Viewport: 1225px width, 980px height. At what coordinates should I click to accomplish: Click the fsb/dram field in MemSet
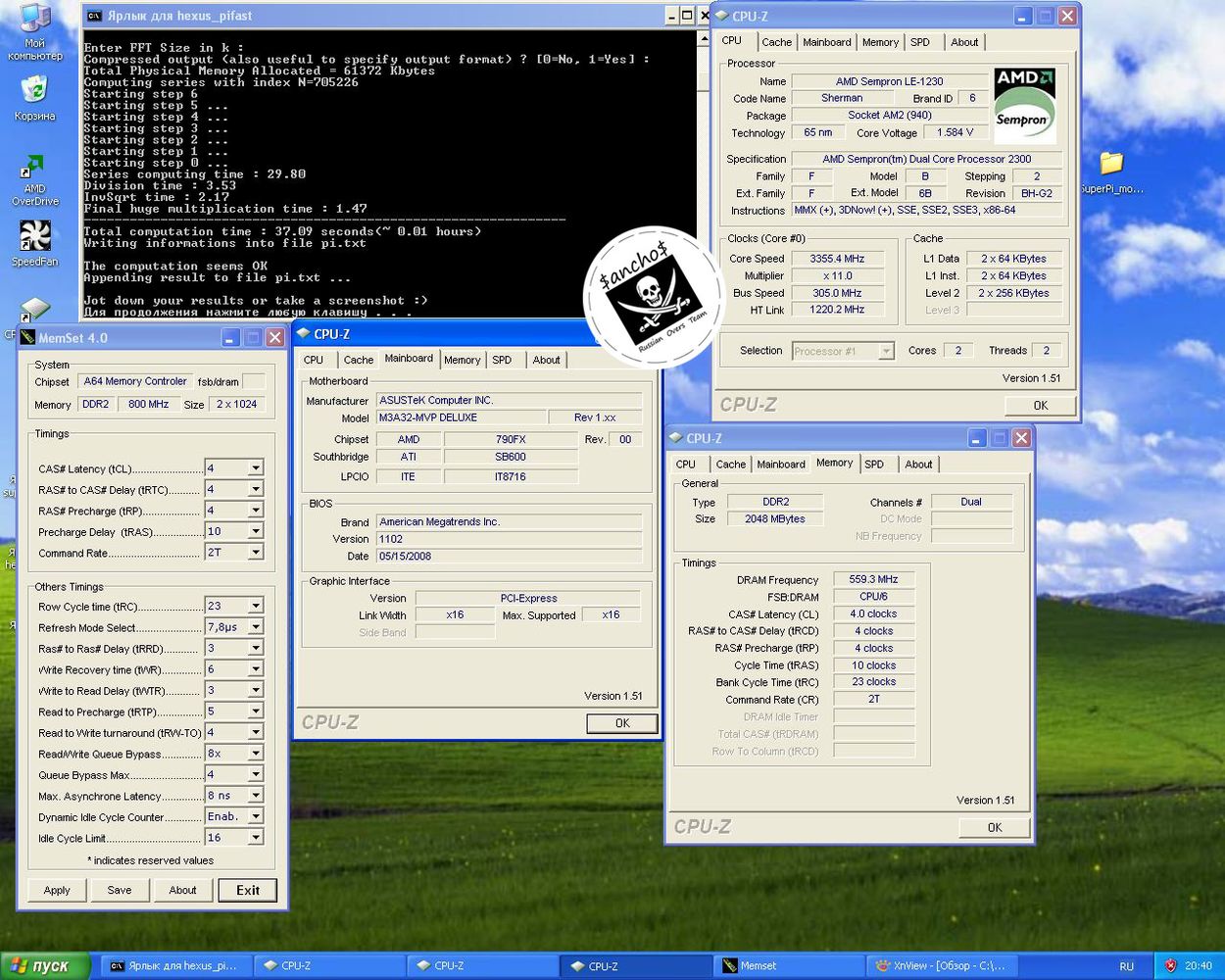[x=254, y=381]
